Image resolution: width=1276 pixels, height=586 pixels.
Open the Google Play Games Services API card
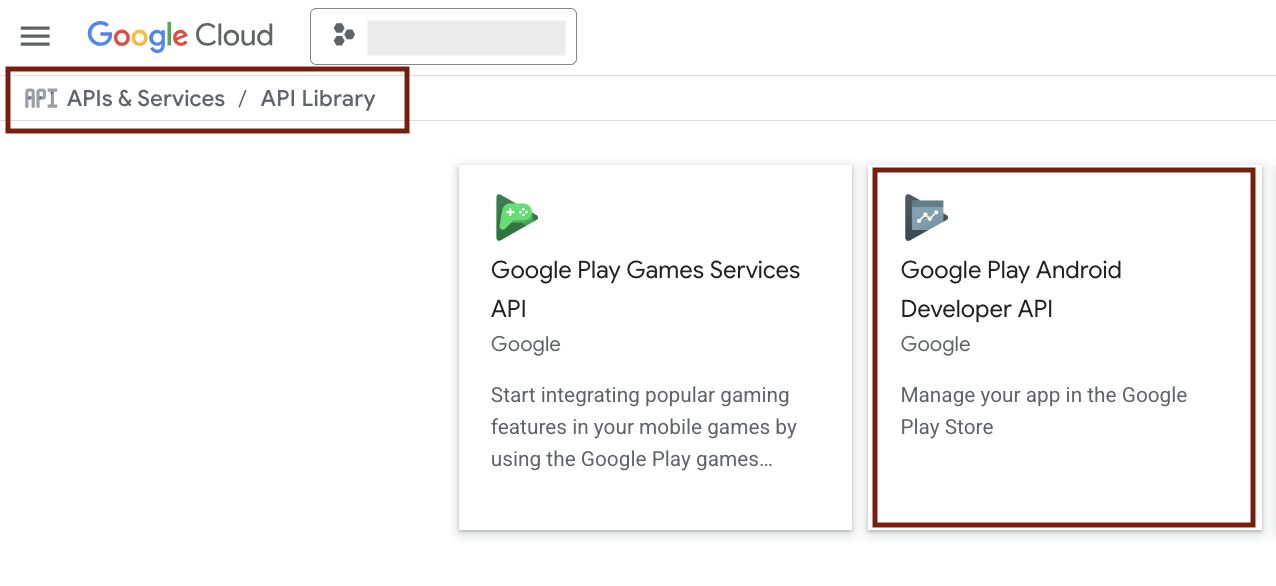coord(655,347)
